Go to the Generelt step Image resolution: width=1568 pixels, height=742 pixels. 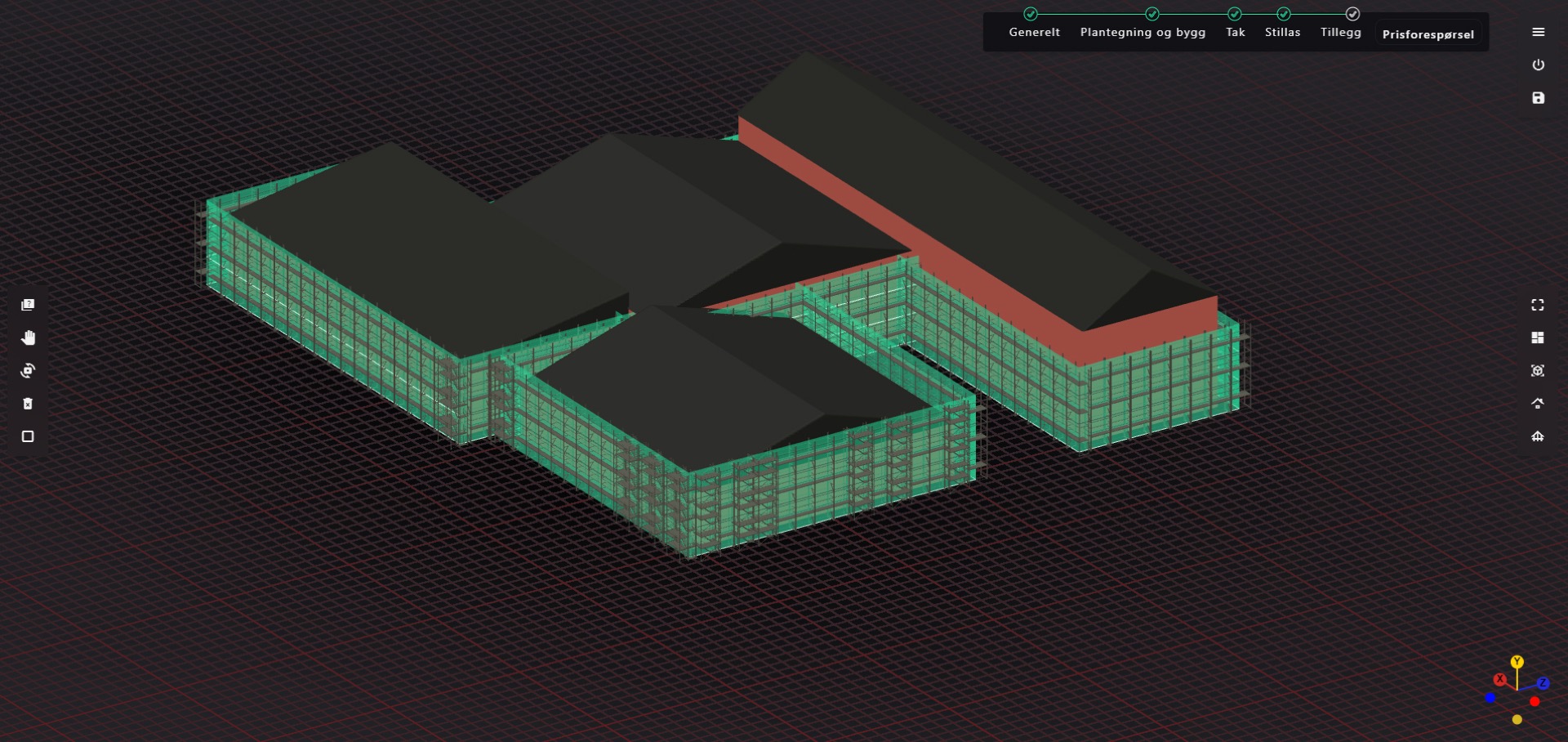pos(1034,32)
